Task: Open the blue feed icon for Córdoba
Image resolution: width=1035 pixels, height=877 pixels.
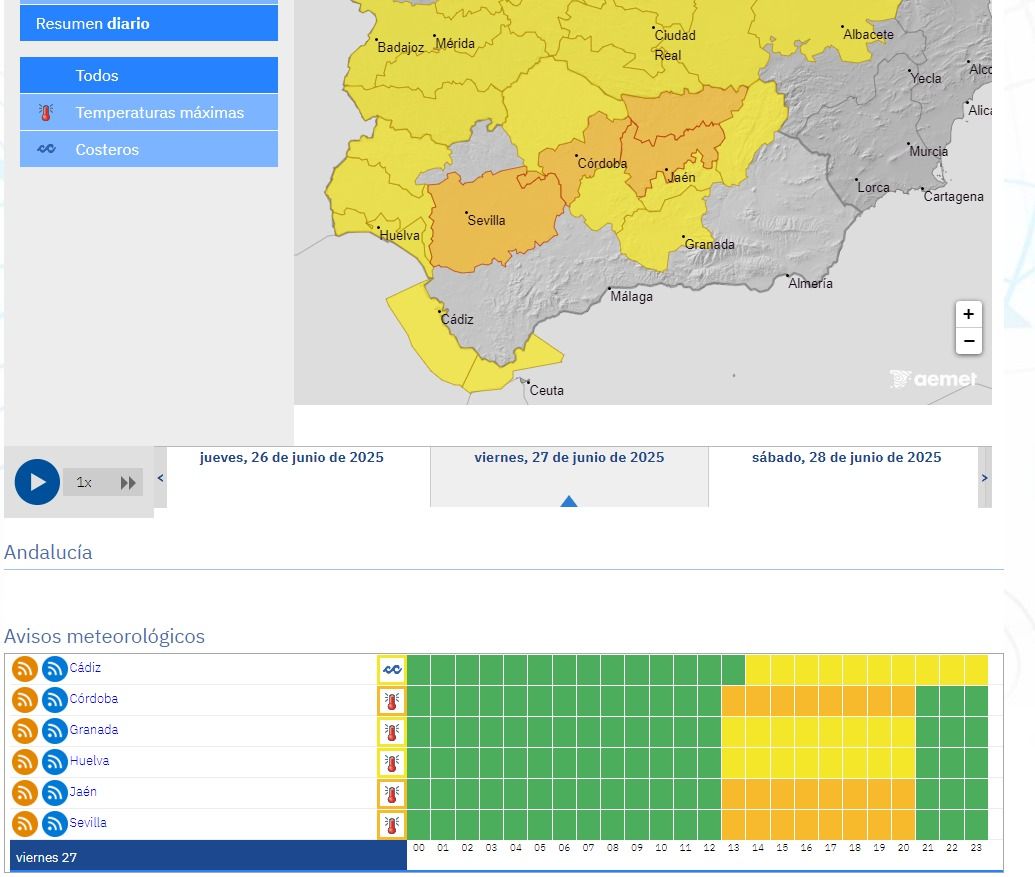Action: tap(54, 700)
